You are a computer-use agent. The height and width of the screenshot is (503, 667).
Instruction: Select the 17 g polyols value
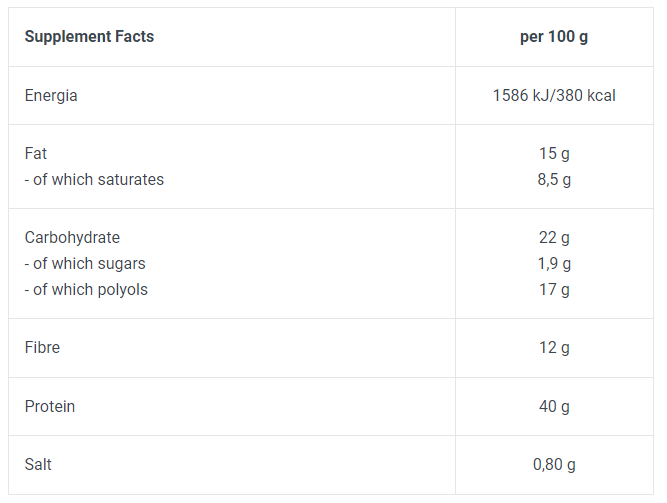click(554, 290)
